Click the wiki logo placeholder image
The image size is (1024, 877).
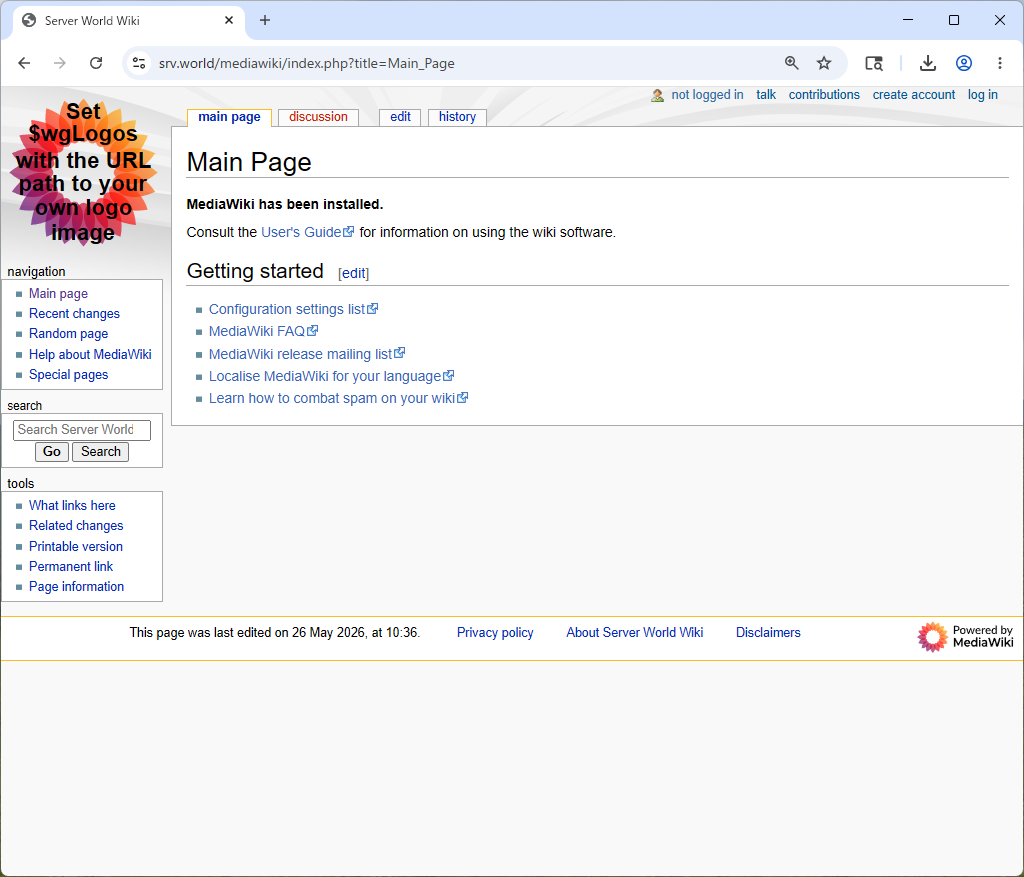point(84,172)
